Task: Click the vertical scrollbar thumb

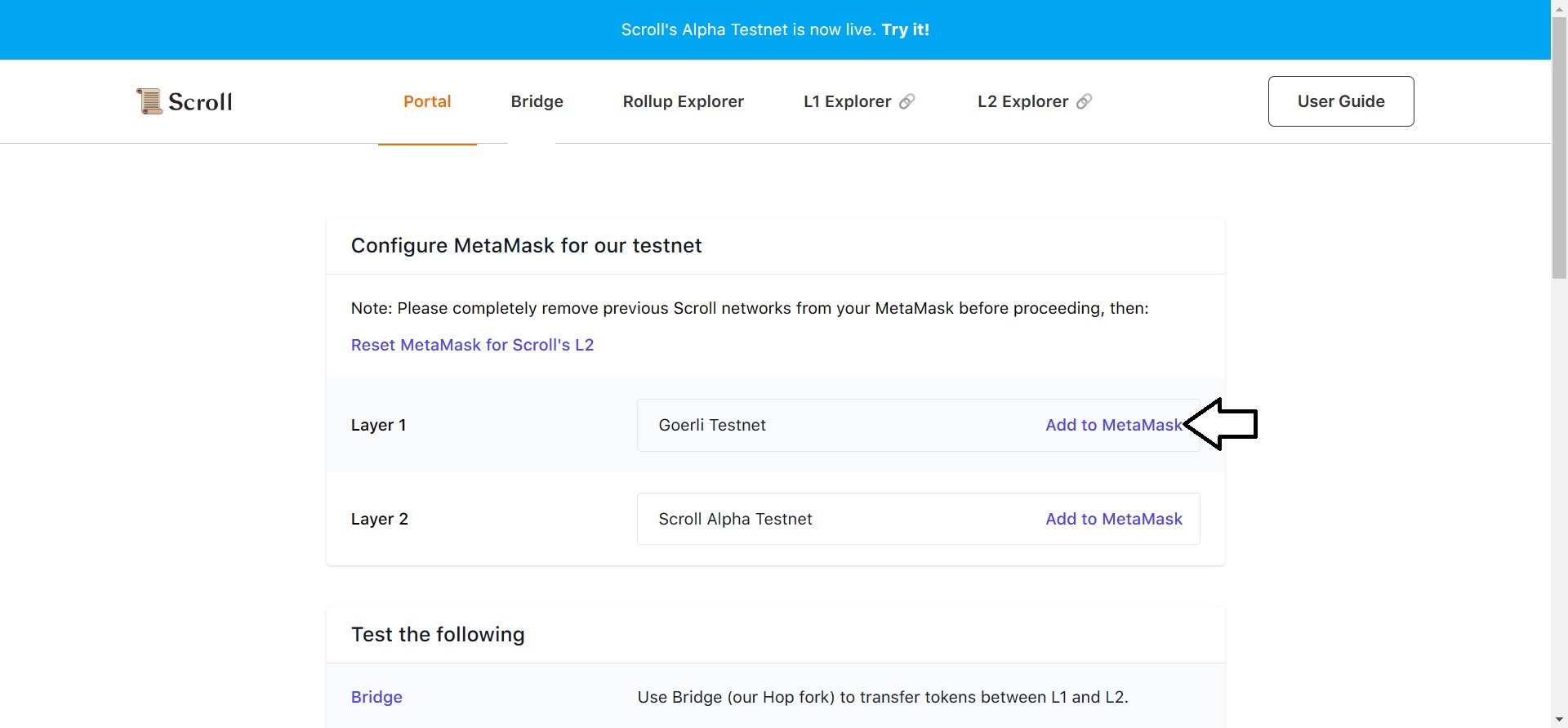Action: (x=1559, y=147)
